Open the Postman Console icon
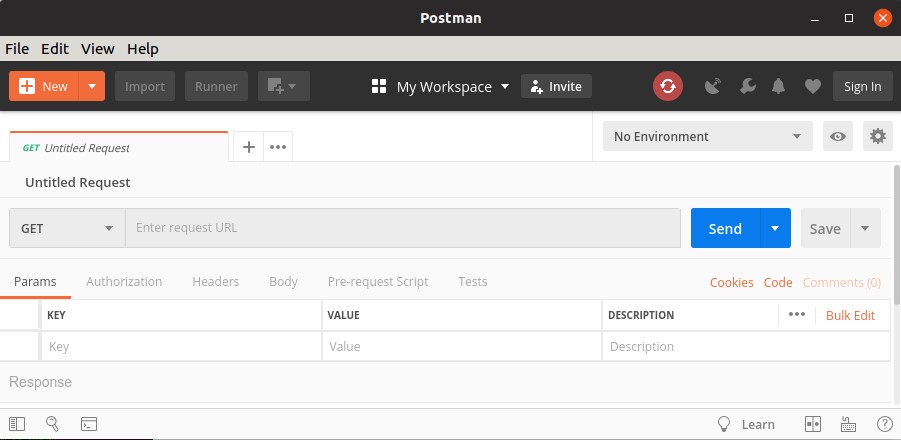The height and width of the screenshot is (440, 901). [x=88, y=424]
